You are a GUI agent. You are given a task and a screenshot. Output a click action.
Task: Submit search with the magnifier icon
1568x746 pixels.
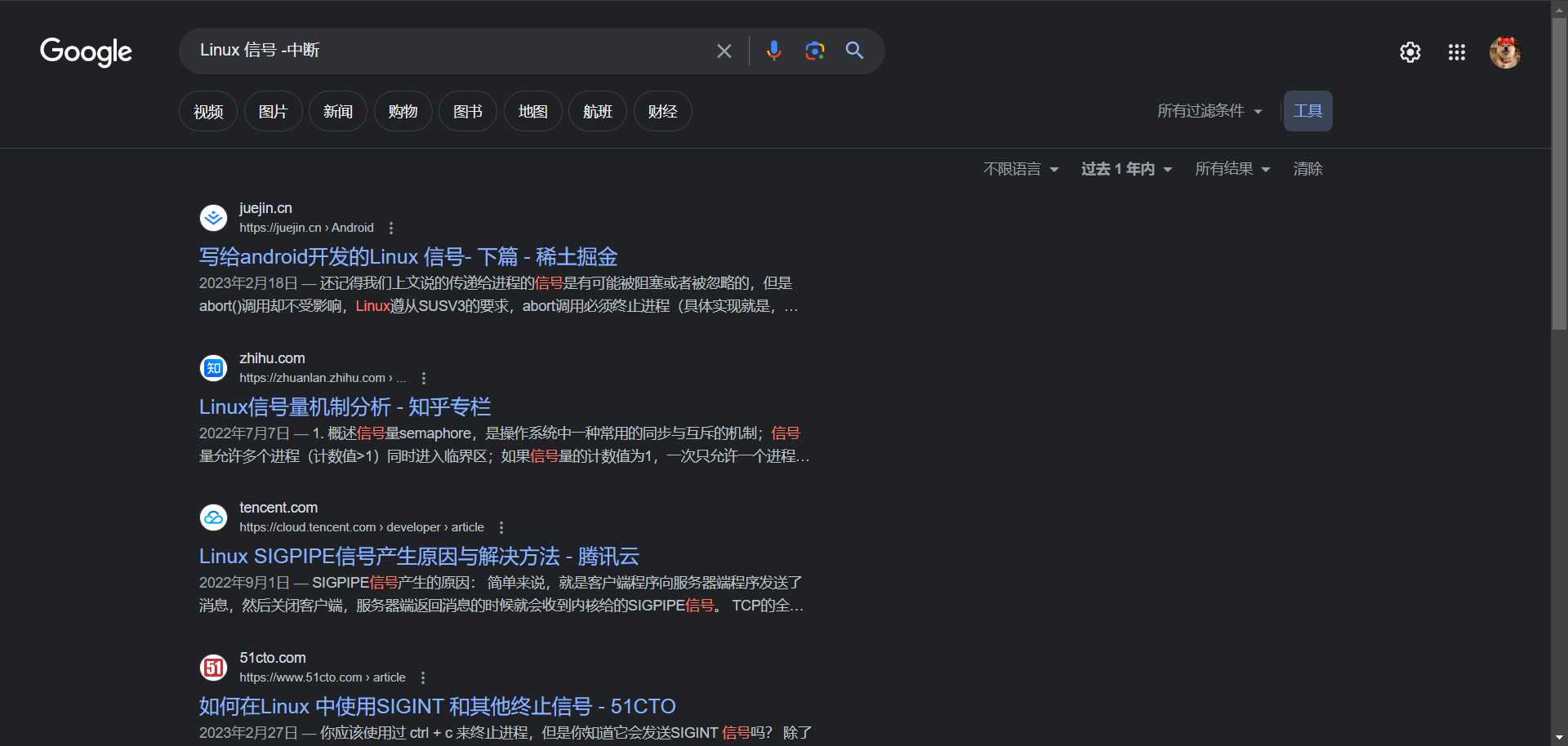(x=854, y=51)
